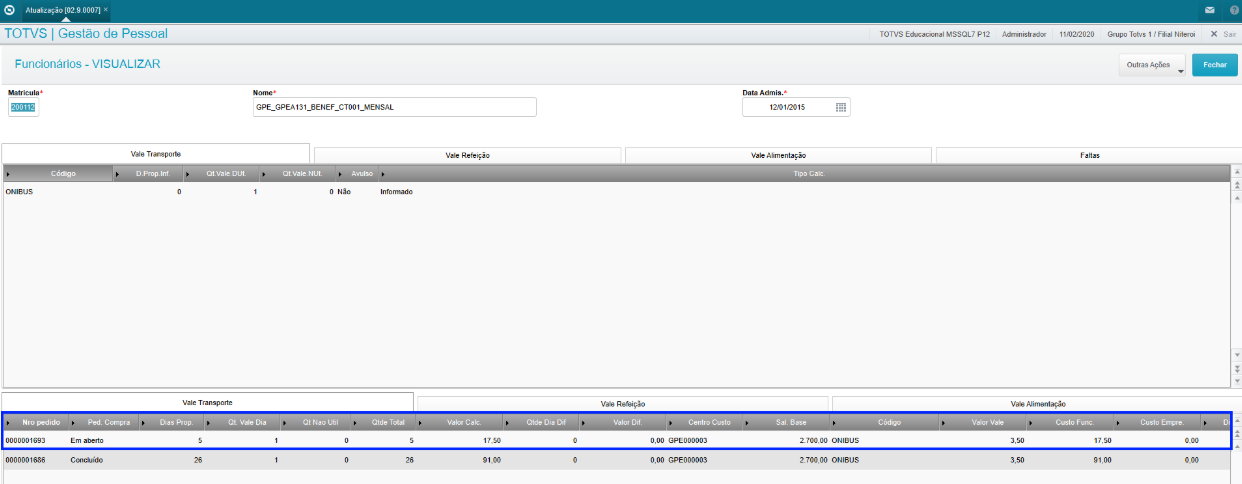
Task: Click the Matrícula input field
Action: (22, 107)
